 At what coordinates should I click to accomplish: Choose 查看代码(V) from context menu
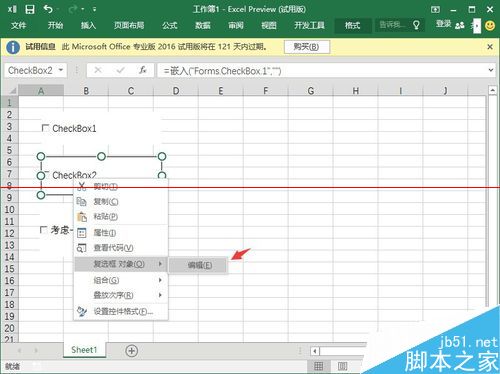coord(121,248)
